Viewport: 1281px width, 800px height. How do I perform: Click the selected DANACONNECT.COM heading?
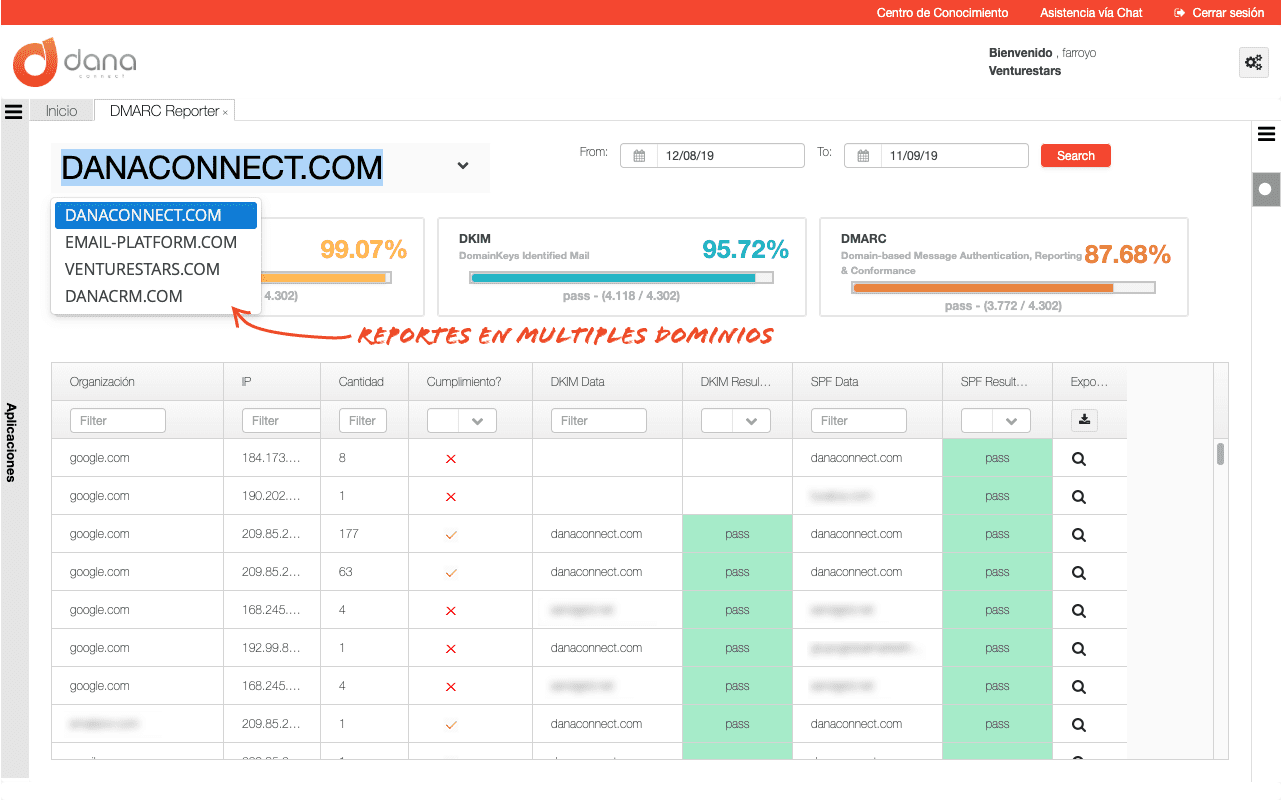click(222, 167)
